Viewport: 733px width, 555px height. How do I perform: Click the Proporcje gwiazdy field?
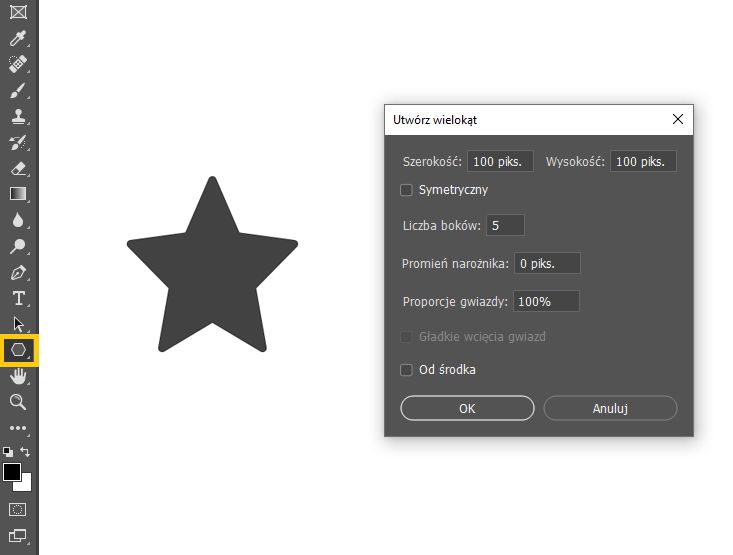[x=546, y=301]
